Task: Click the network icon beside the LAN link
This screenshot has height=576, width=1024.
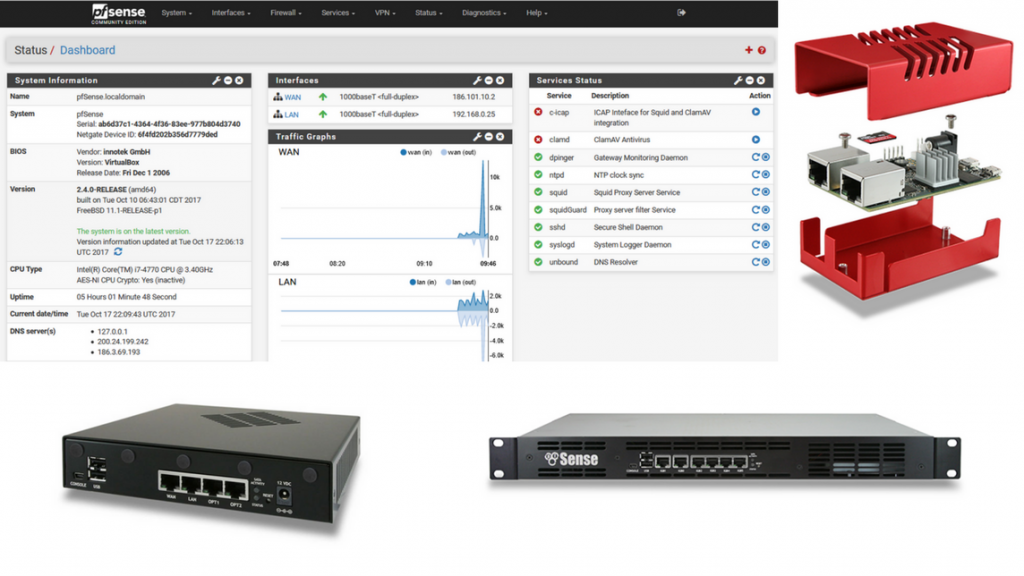Action: [278, 114]
